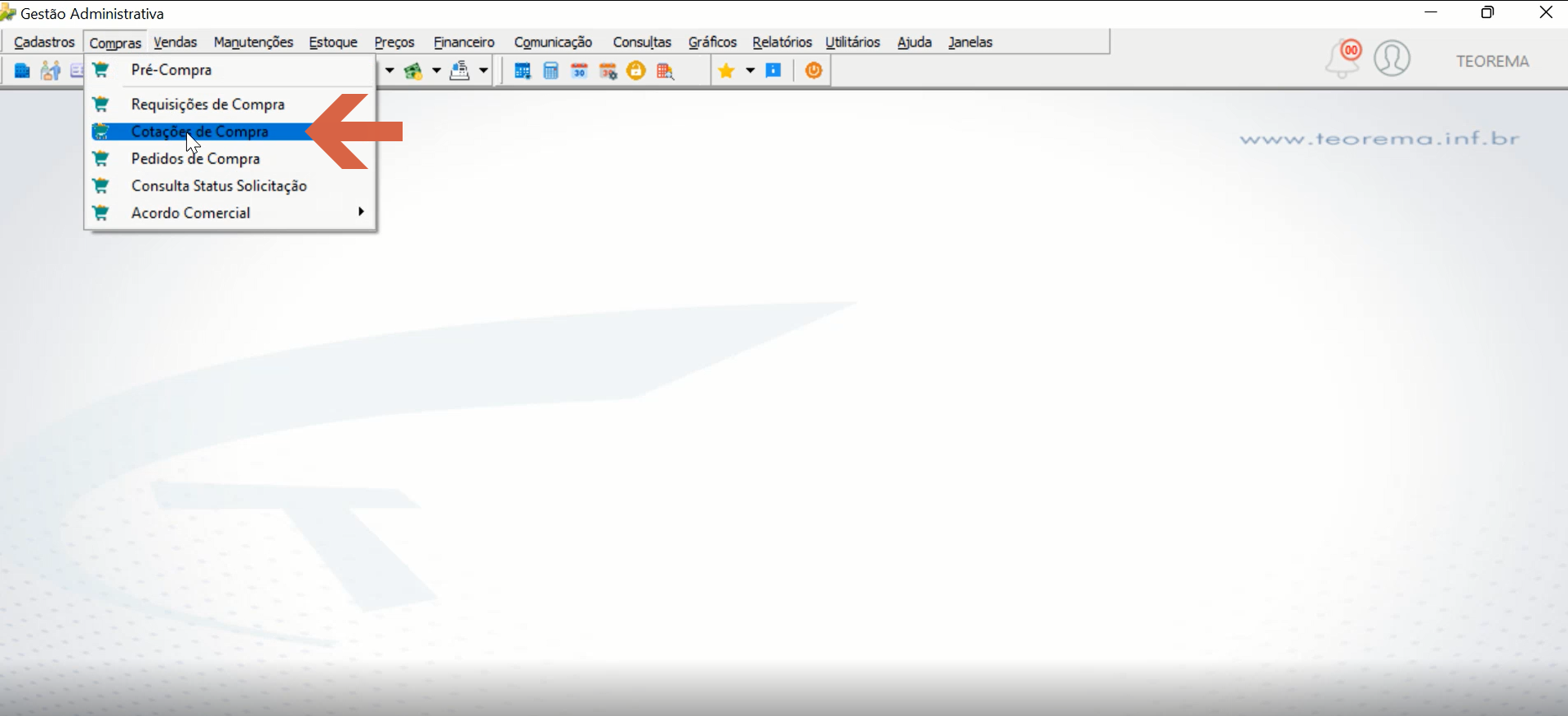Viewport: 1568px width, 716px height.
Task: Open the Ajuda menu
Action: [x=915, y=42]
